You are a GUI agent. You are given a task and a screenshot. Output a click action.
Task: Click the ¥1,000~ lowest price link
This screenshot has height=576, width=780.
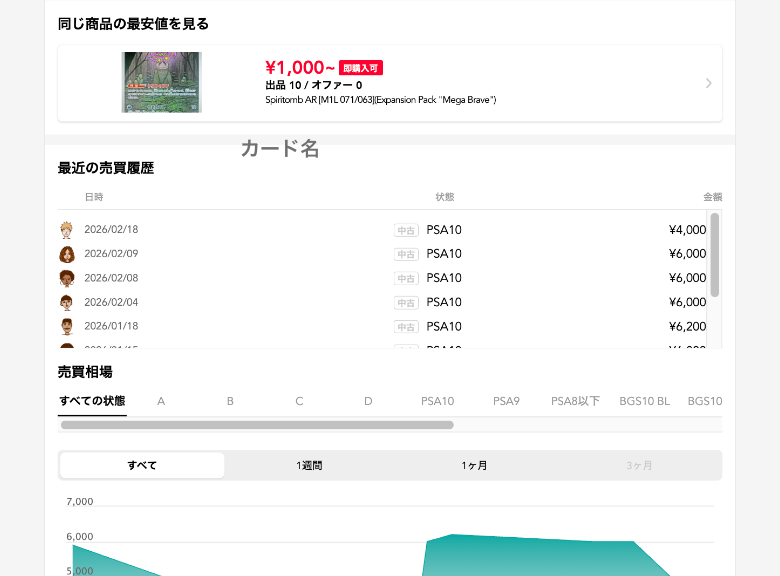tap(300, 68)
